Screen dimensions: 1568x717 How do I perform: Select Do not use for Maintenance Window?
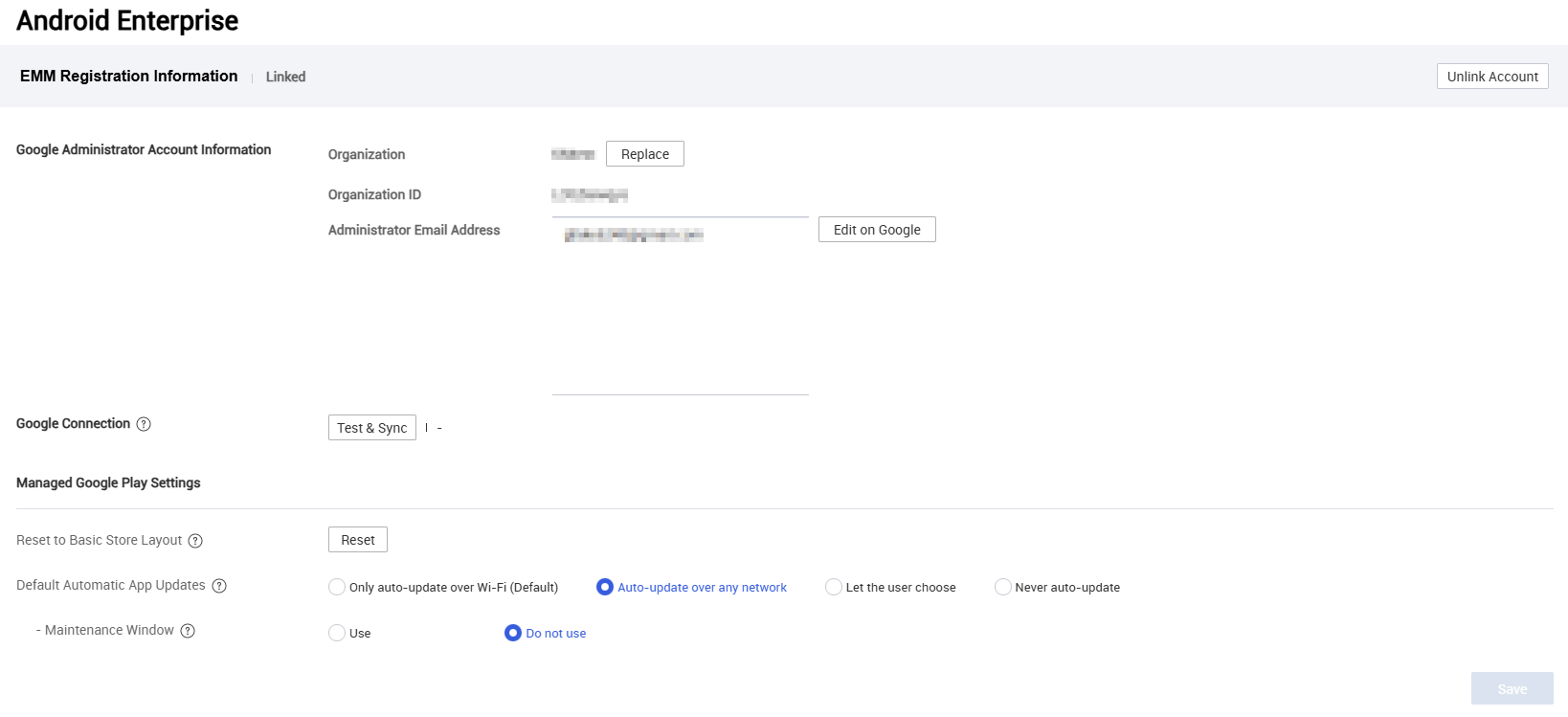click(513, 633)
